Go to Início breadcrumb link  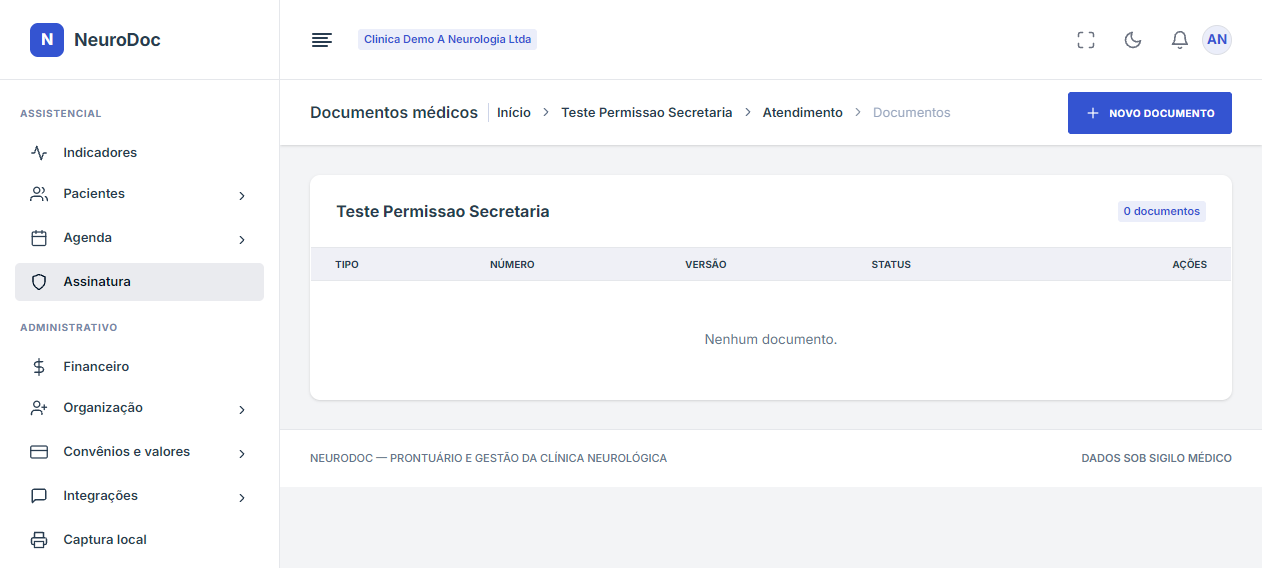pyautogui.click(x=514, y=113)
